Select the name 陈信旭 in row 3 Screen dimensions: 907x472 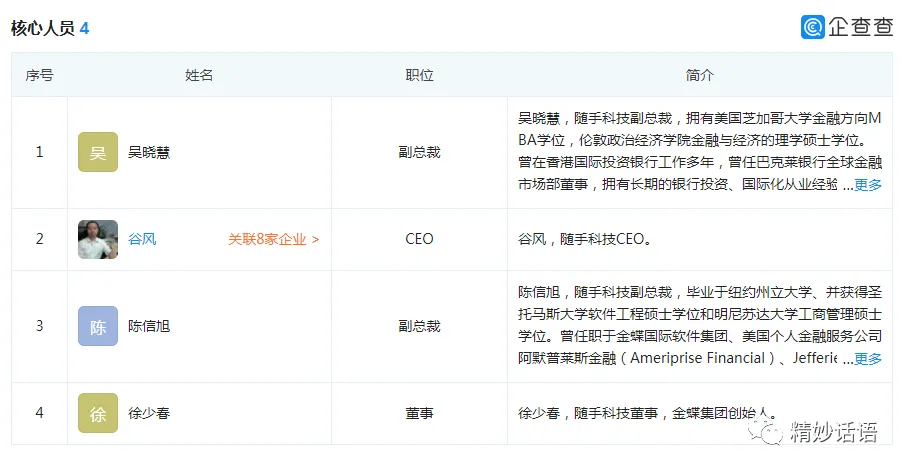coord(149,327)
